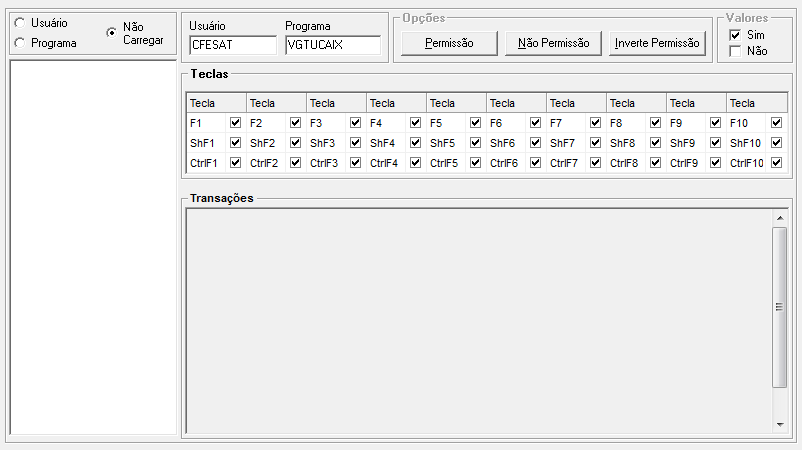Toggle the Sim checkbox
Viewport: 802px width, 450px height.
point(736,35)
